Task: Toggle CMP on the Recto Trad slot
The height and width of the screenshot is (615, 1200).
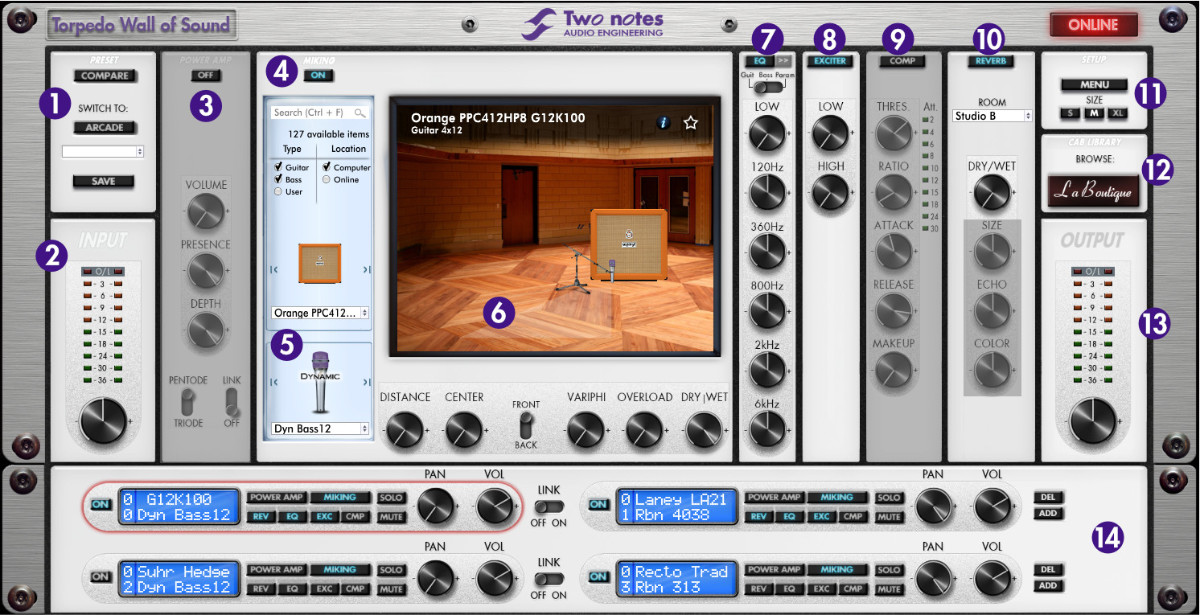Action: point(853,589)
